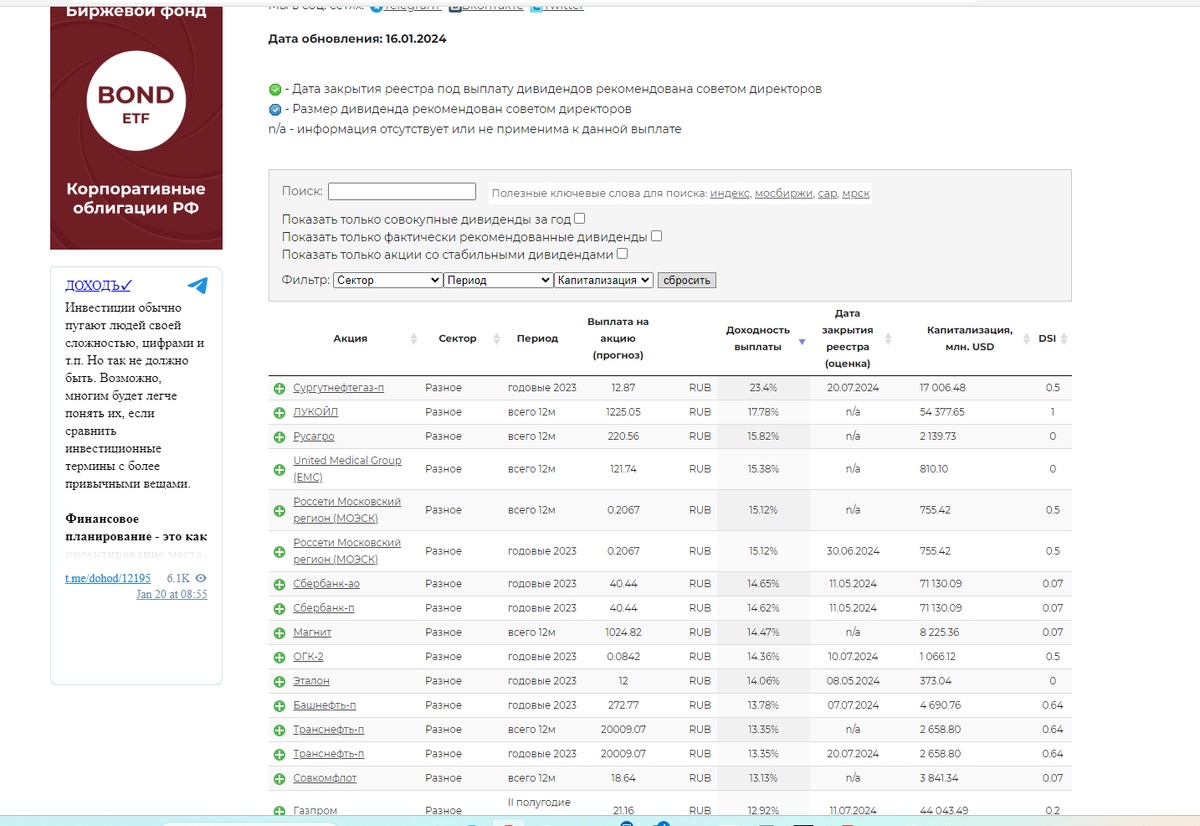This screenshot has height=826, width=1200.
Task: Sort by Капитализация column arrows
Action: click(x=1025, y=339)
